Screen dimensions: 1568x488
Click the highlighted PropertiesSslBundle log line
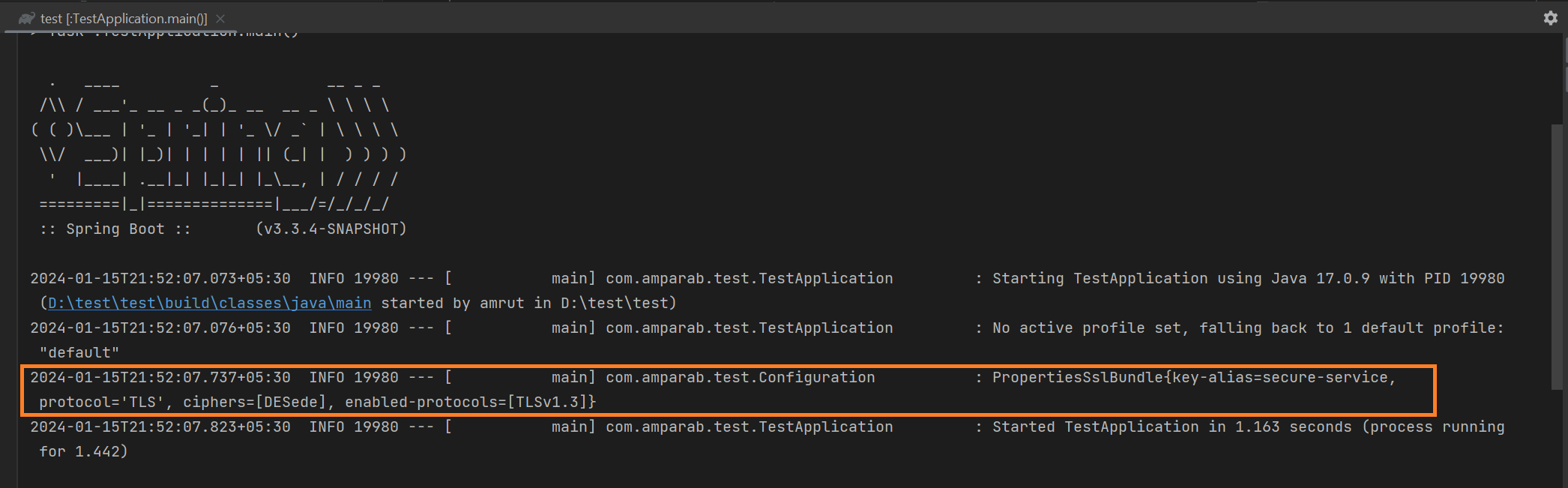click(727, 389)
